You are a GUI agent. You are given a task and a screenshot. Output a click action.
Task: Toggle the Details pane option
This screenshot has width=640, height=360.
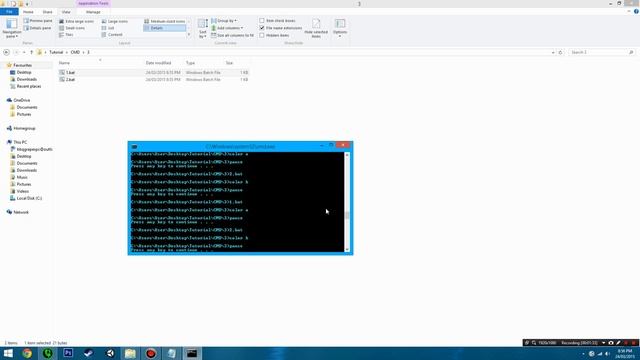pos(38,28)
